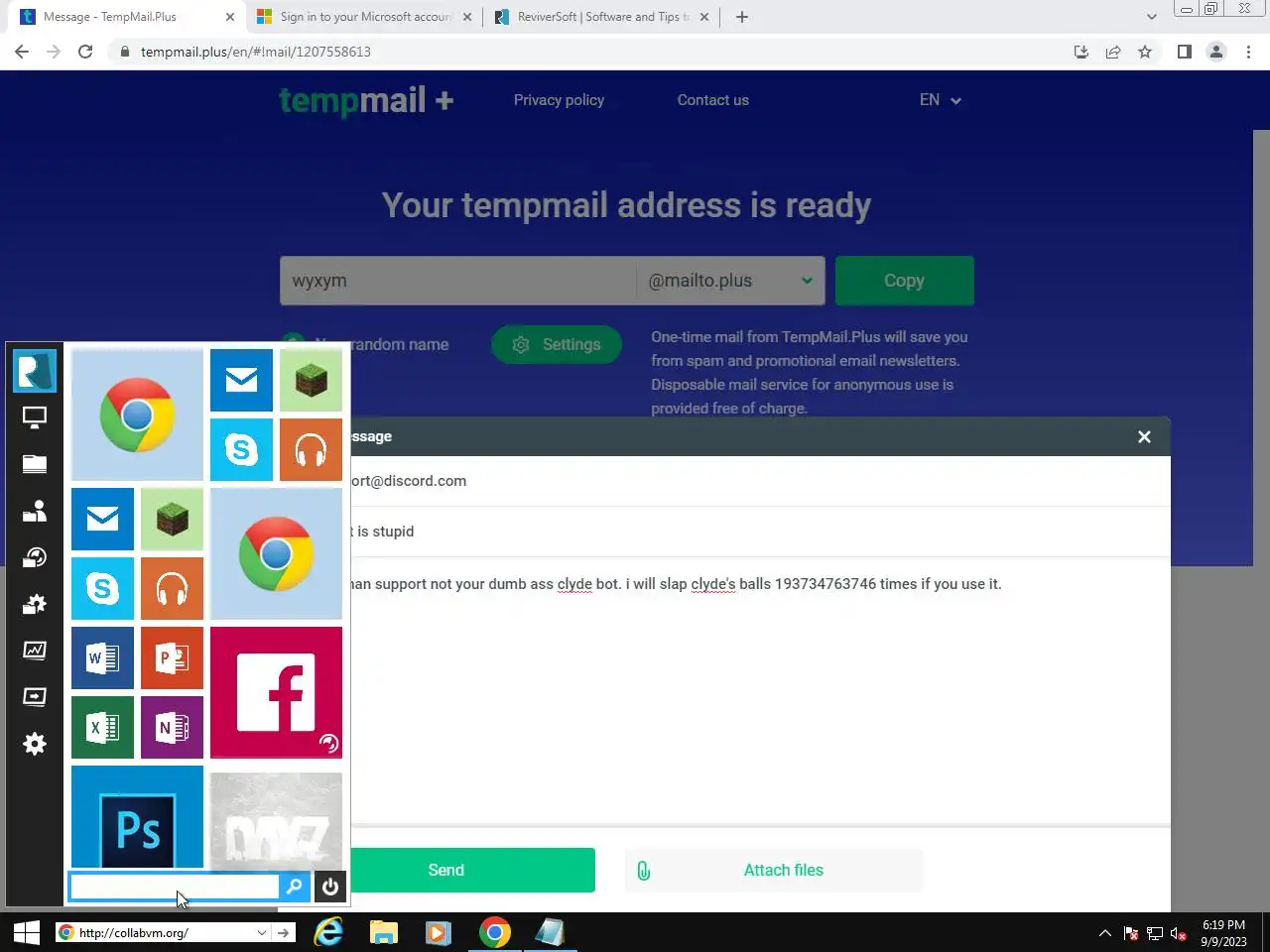Open the Skype tile just above the Word tile
The image size is (1270, 952).
102,588
